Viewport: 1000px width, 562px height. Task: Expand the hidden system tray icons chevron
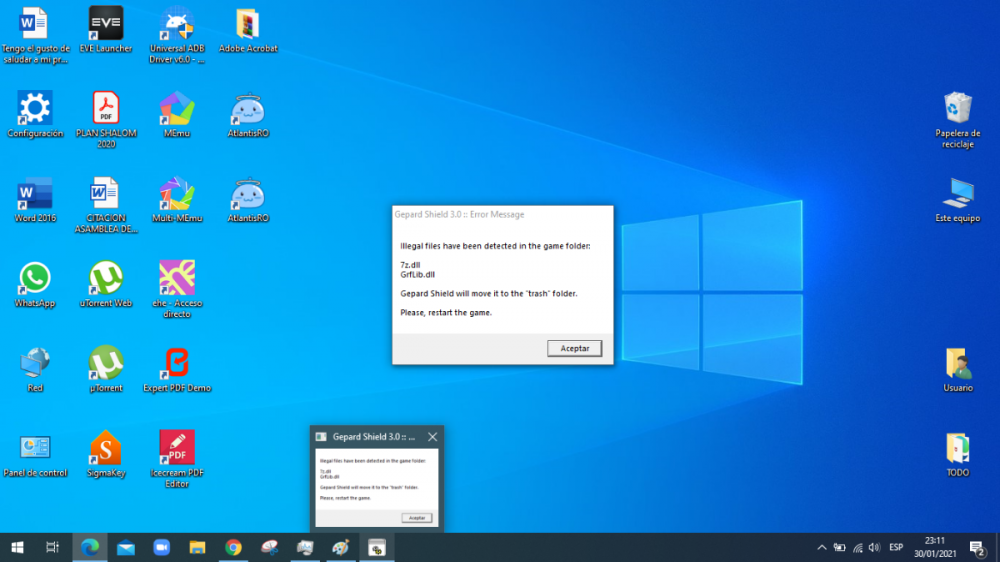pos(822,547)
